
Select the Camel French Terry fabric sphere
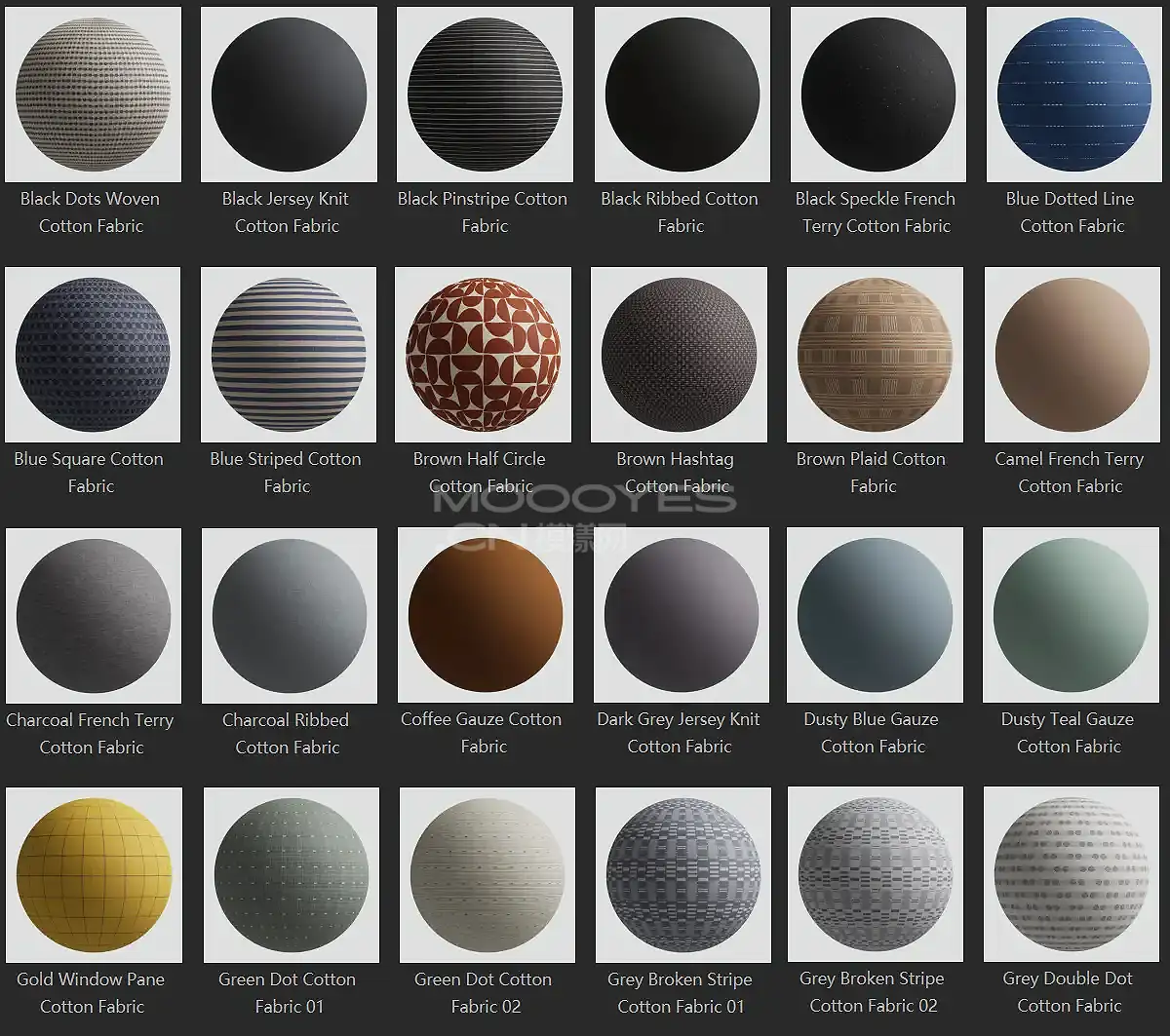click(1072, 355)
